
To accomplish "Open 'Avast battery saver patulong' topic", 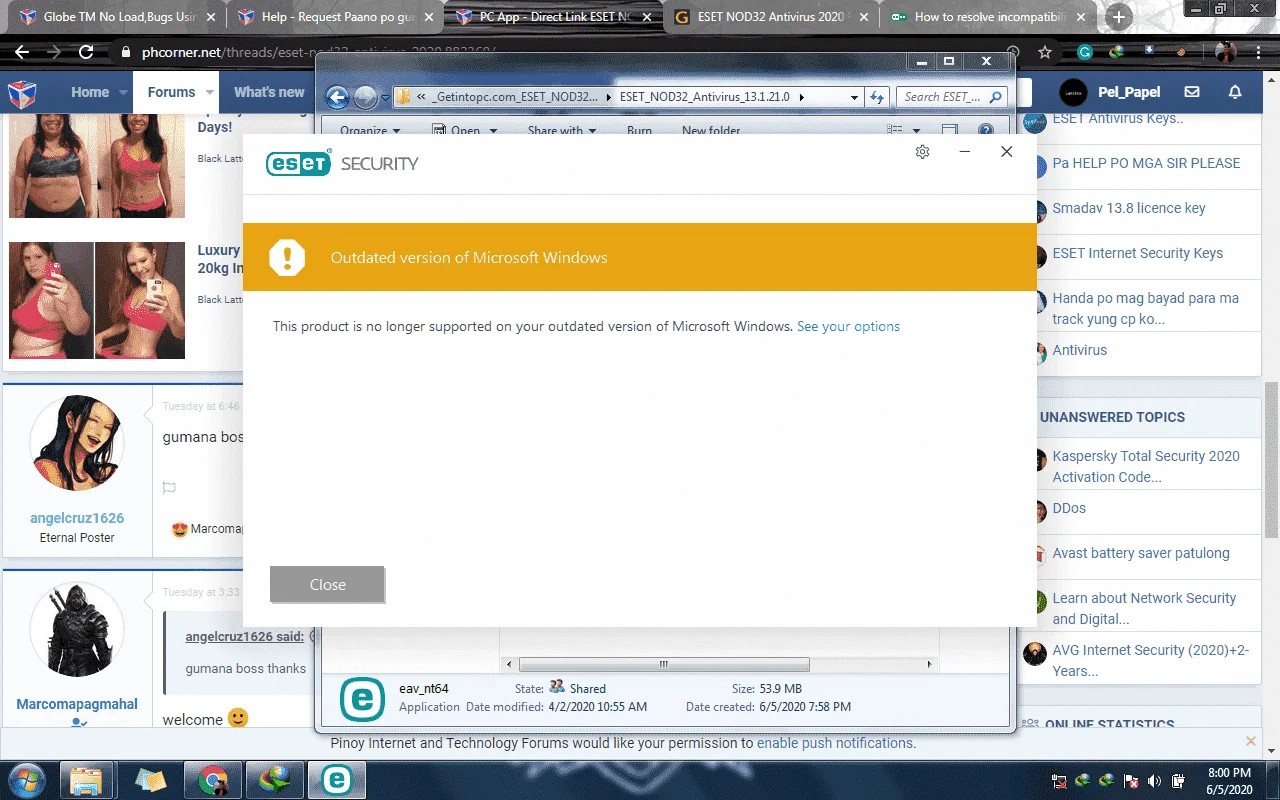I will [x=1140, y=553].
